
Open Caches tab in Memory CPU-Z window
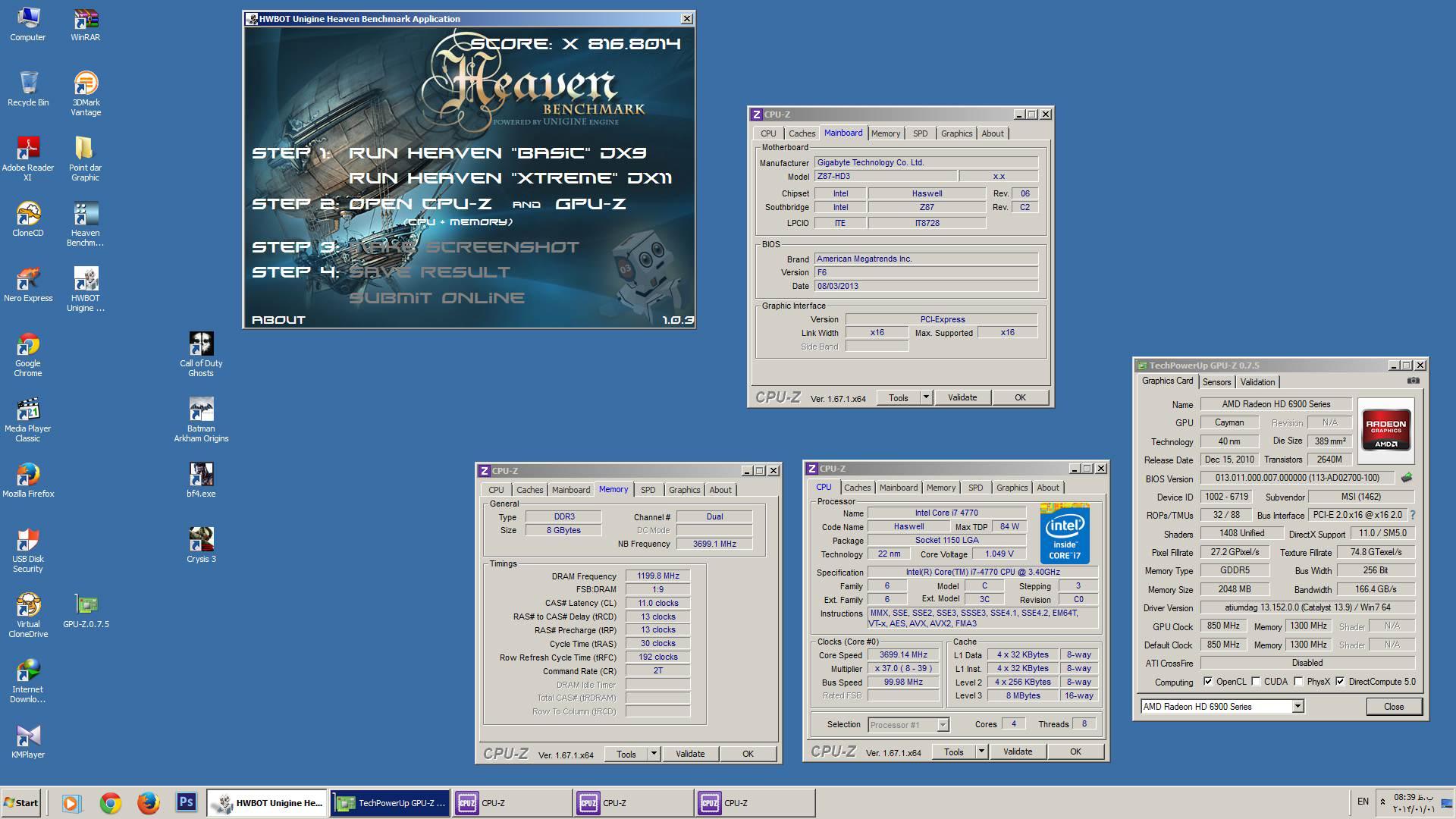click(x=529, y=490)
